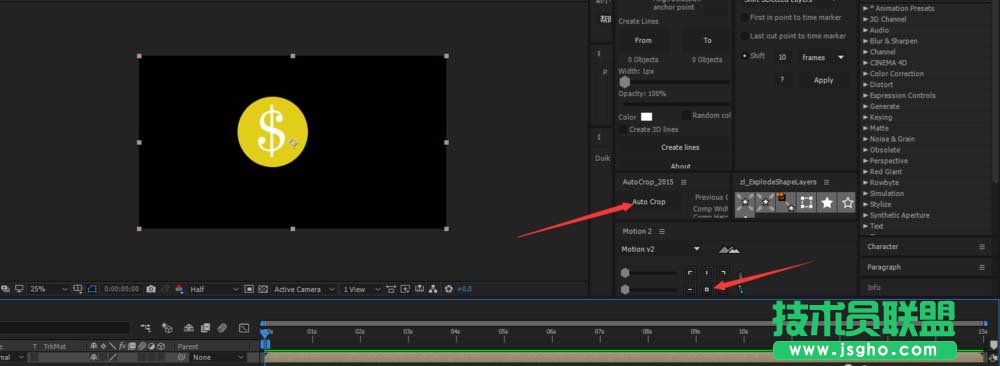This screenshot has height=366, width=1000.
Task: Click the shift amount field showing 10
Action: (x=782, y=57)
